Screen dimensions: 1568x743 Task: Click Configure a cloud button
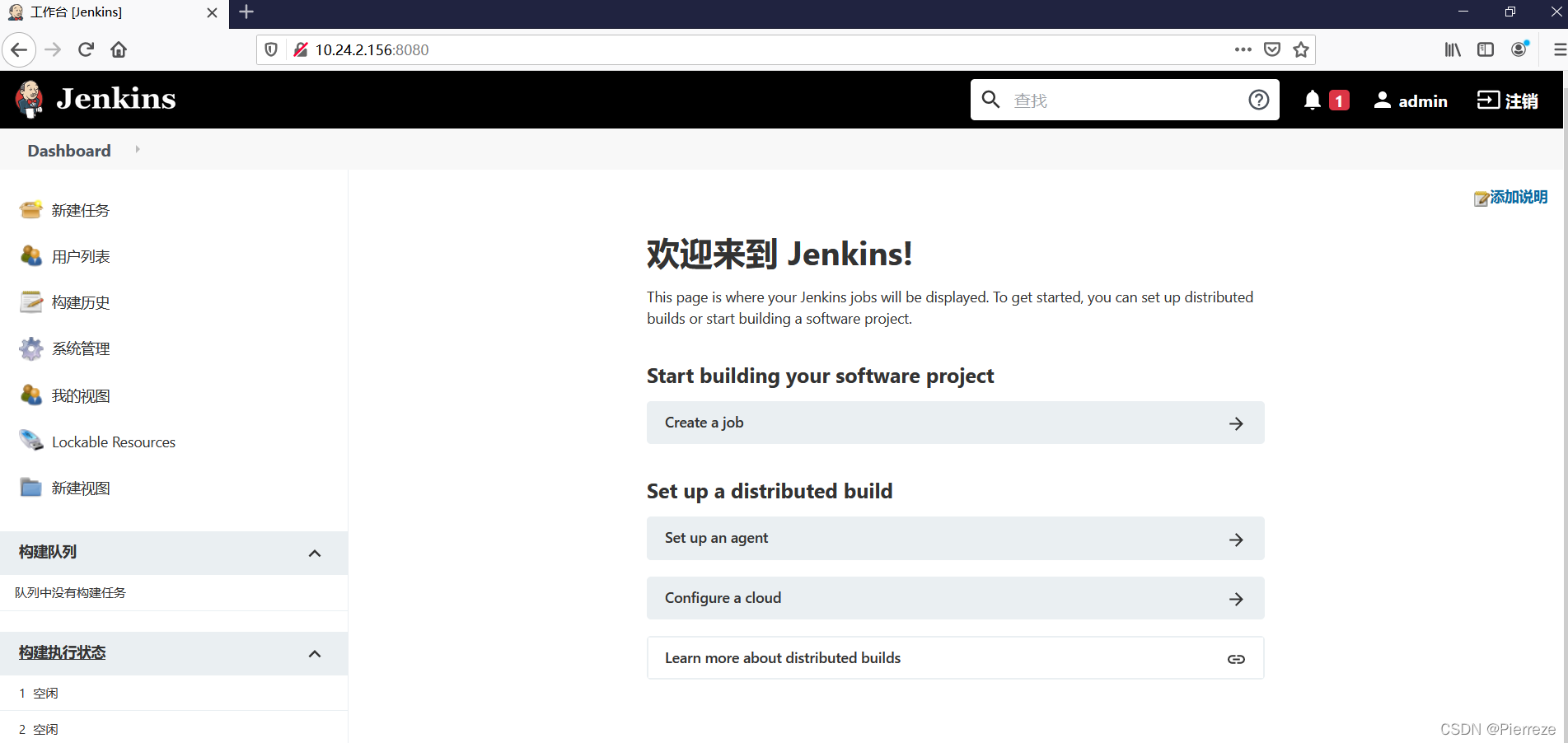pos(955,598)
